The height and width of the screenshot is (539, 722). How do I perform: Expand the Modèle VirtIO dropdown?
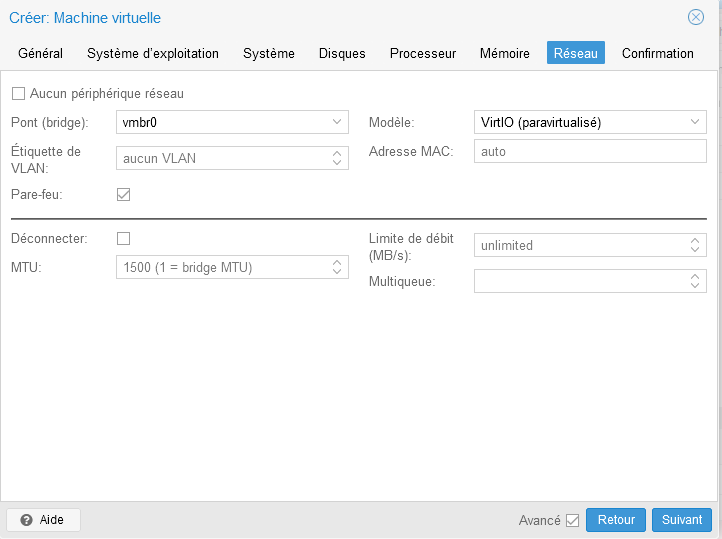(695, 122)
